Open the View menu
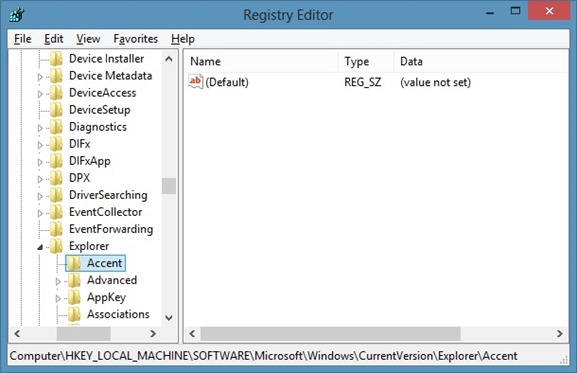The height and width of the screenshot is (373, 577). click(88, 39)
